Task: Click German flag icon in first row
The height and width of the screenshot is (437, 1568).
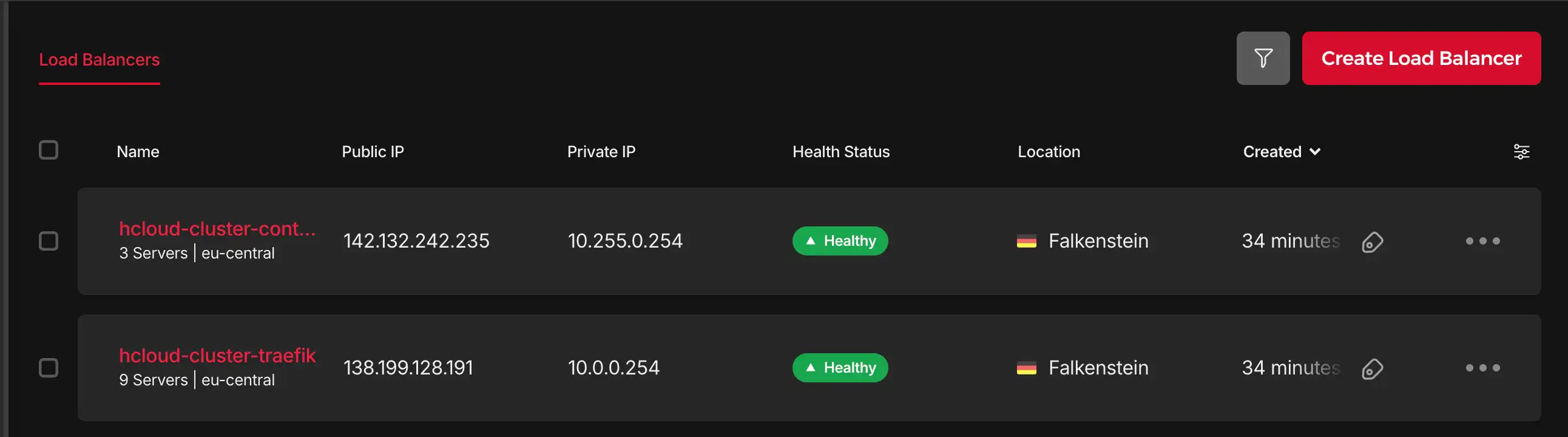Action: tap(1026, 242)
